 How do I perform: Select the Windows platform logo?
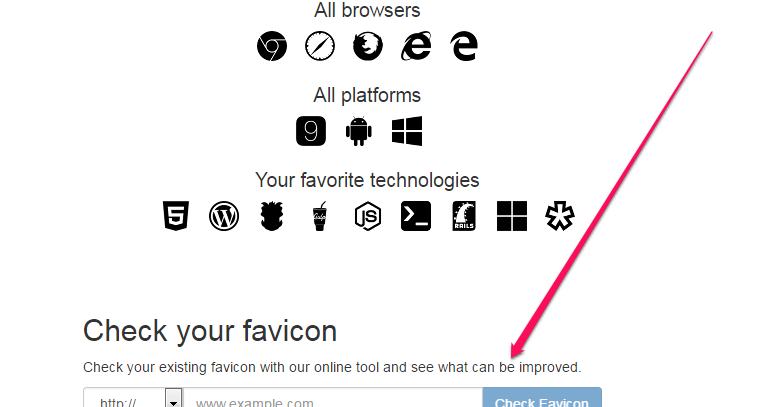click(x=407, y=131)
